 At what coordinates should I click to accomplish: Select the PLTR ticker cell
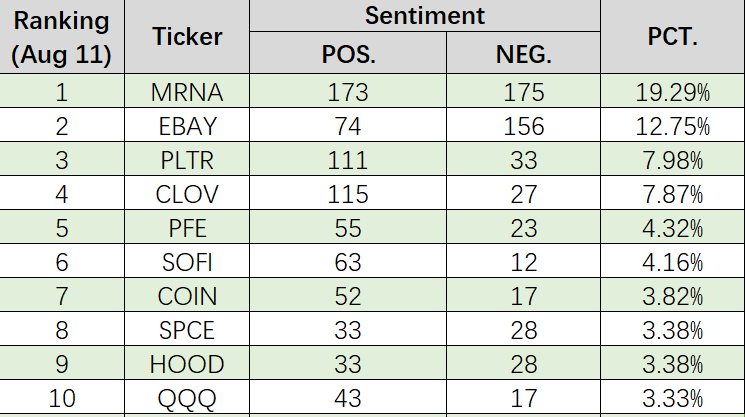click(x=187, y=159)
